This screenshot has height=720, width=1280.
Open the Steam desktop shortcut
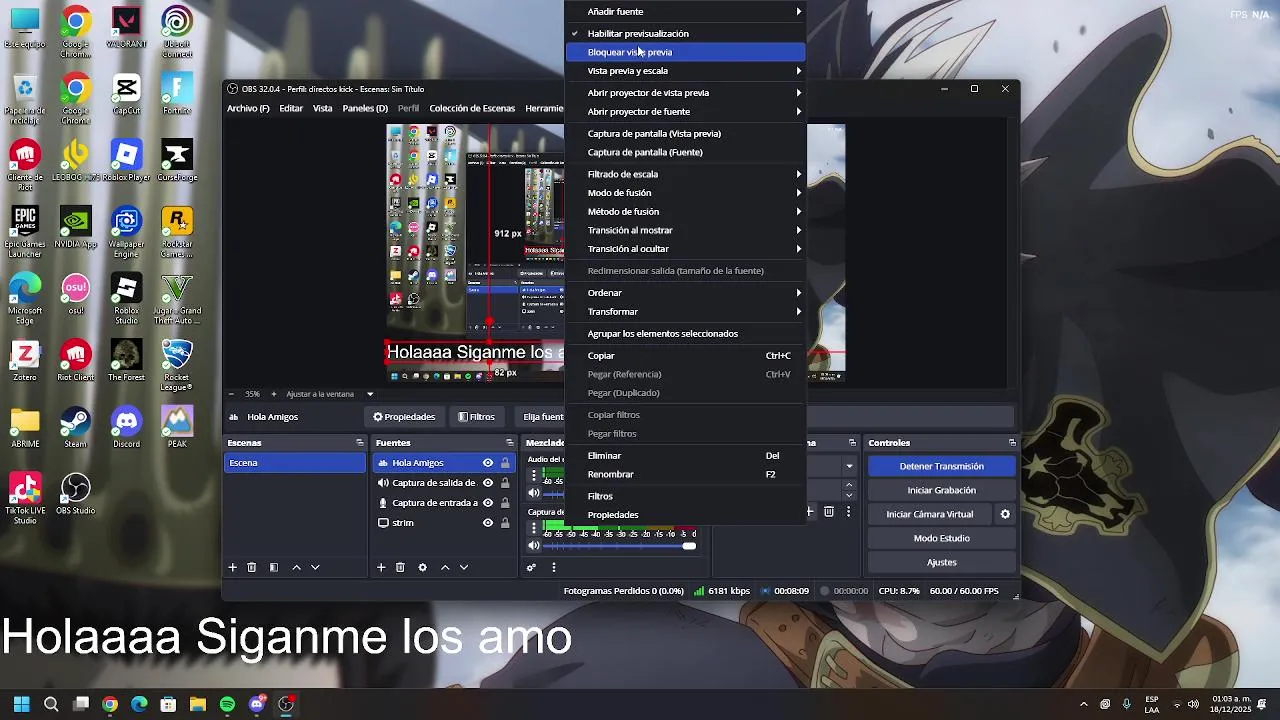tap(75, 426)
